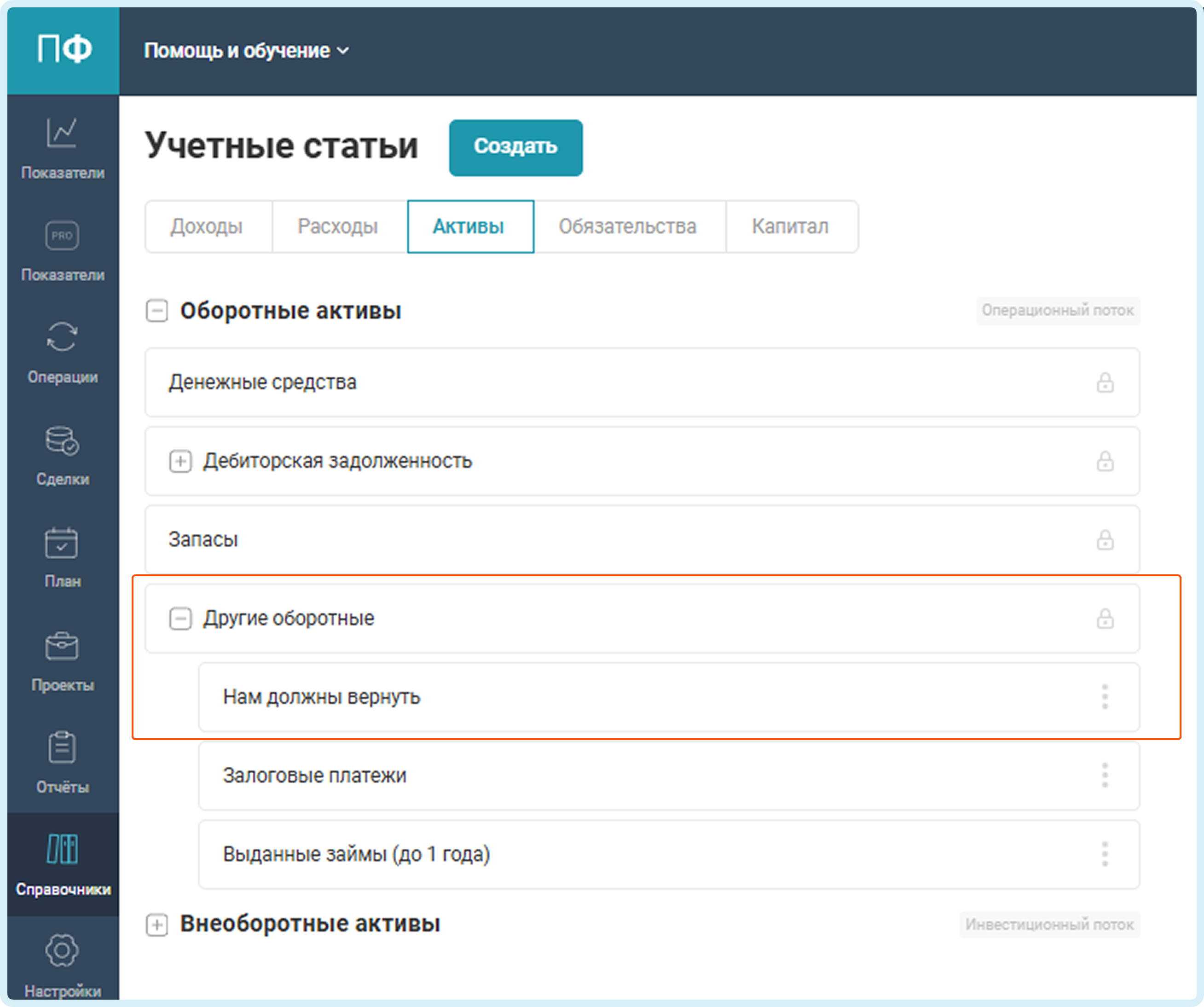Switch to the Расходы tab
Screen dimensions: 1204x1007
click(x=338, y=226)
